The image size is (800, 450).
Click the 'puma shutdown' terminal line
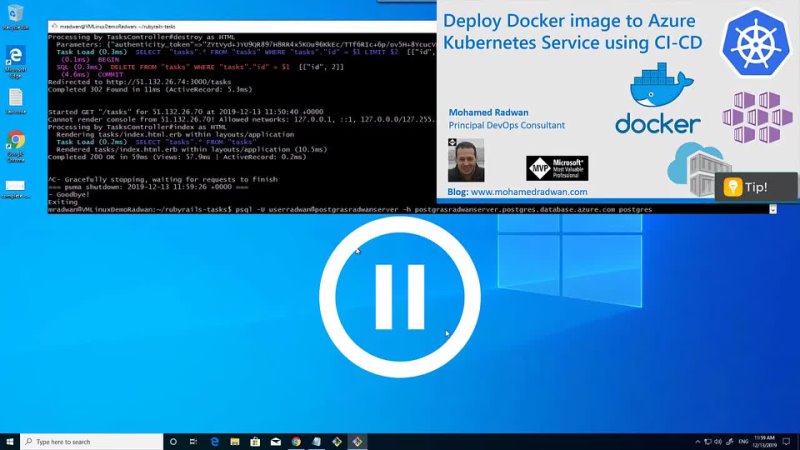click(x=148, y=187)
